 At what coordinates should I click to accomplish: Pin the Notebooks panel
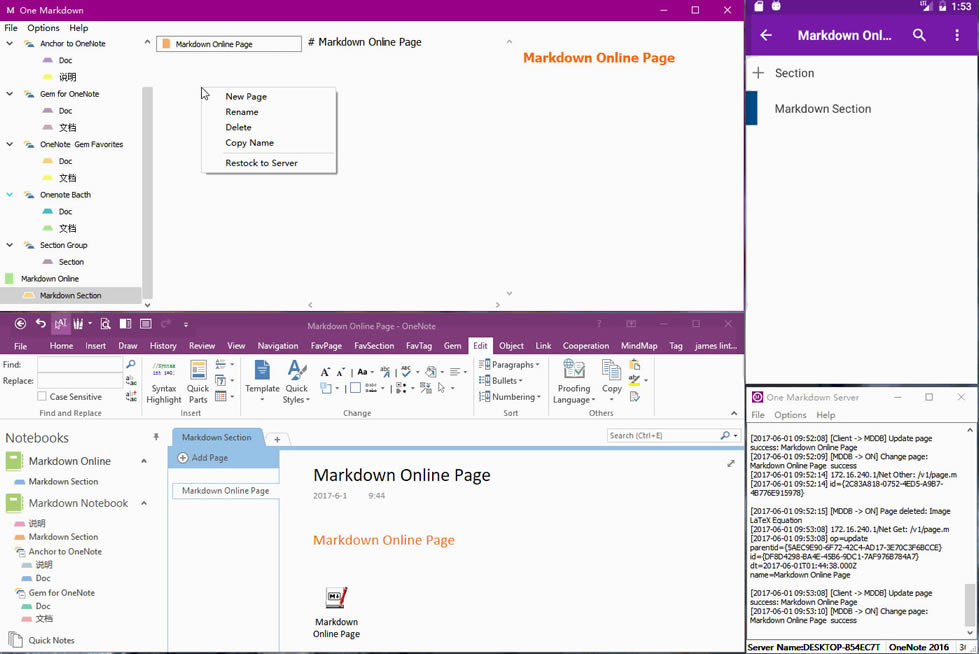click(155, 437)
